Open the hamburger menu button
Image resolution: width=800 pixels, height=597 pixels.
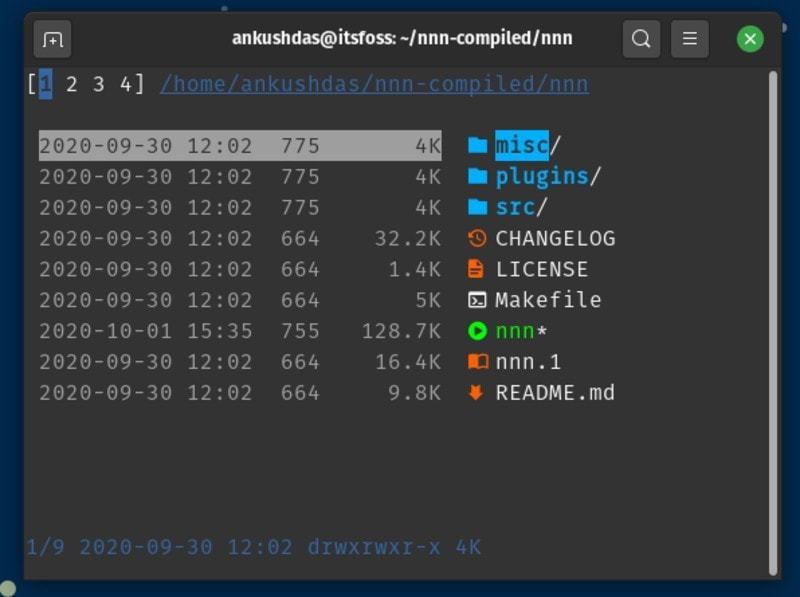[689, 40]
